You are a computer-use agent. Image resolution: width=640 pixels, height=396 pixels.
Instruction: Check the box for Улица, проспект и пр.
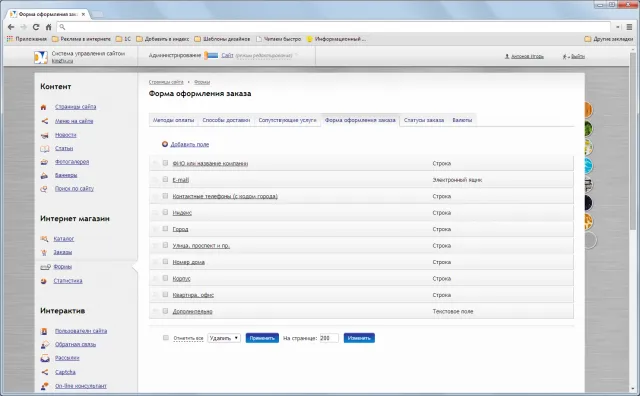coord(165,245)
